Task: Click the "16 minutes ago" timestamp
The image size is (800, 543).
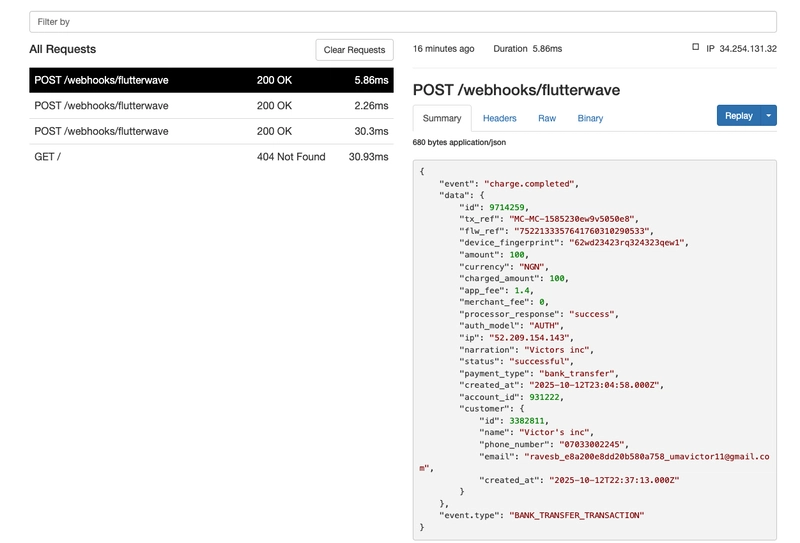Action: pos(443,48)
